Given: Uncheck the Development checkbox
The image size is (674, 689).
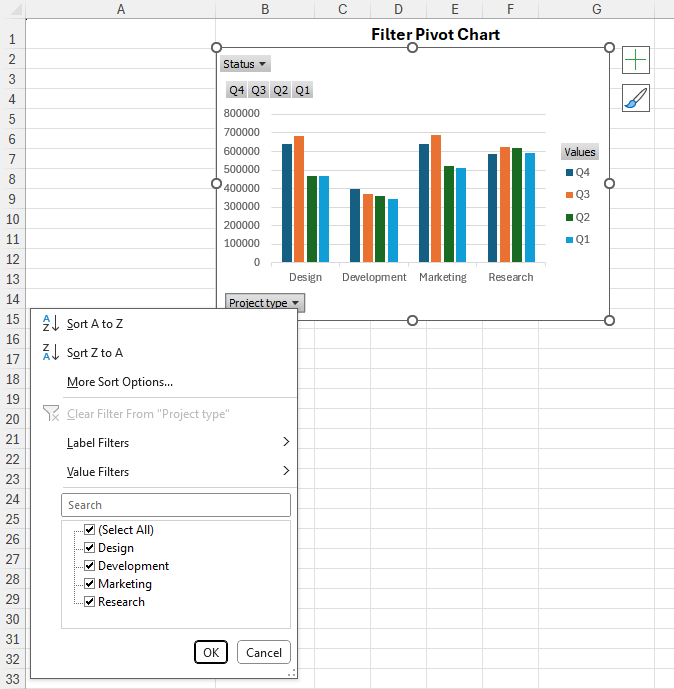Looking at the screenshot, I should 90,566.
